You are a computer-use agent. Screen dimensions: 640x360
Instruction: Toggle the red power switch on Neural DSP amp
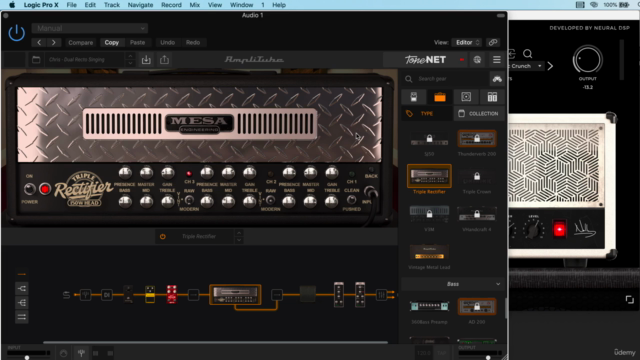point(559,229)
